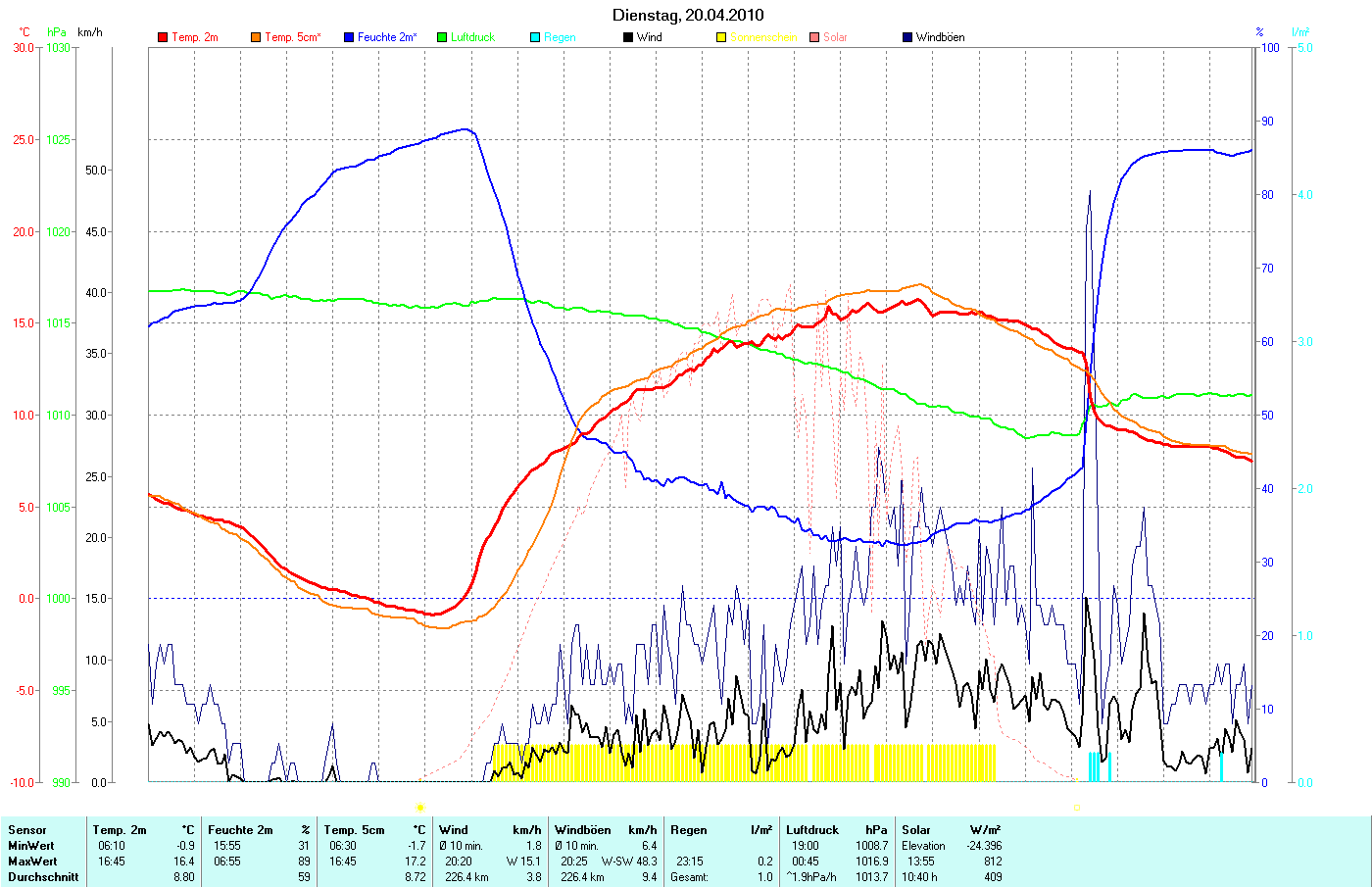This screenshot has width=1372, height=887.
Task: Select the 'Windböen' legend label
Action: [x=941, y=37]
